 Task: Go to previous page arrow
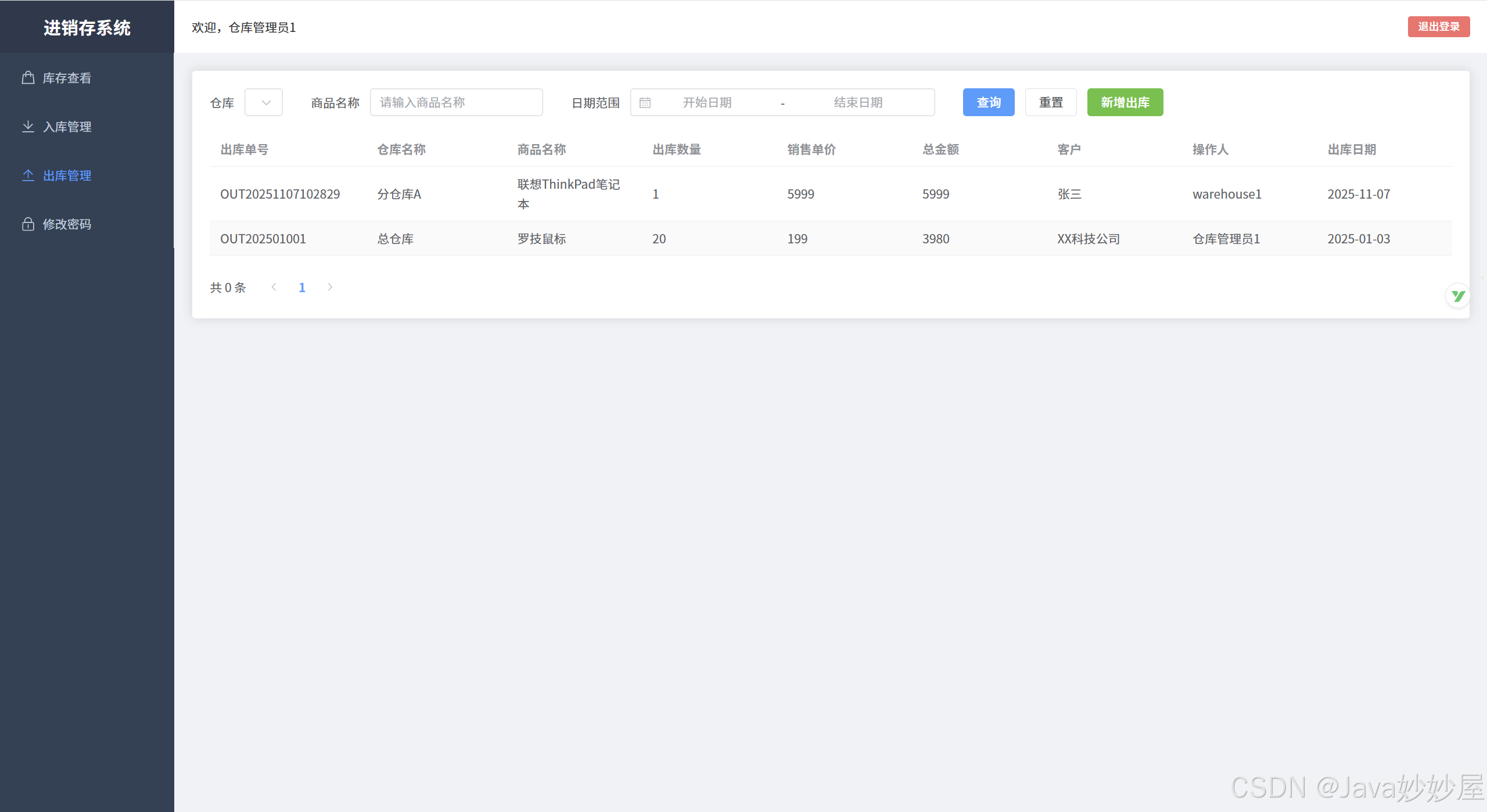(x=274, y=287)
